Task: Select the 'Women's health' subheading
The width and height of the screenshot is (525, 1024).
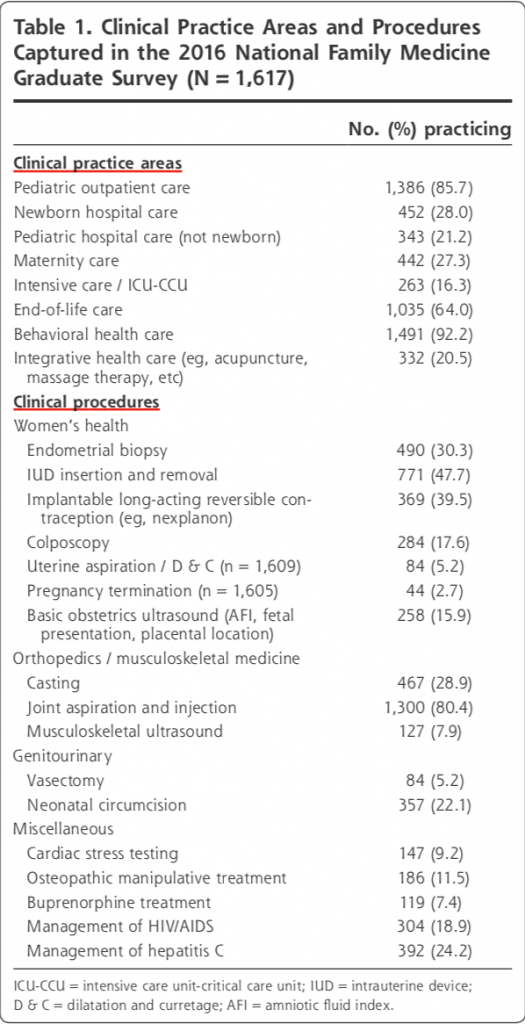Action: (x=71, y=426)
